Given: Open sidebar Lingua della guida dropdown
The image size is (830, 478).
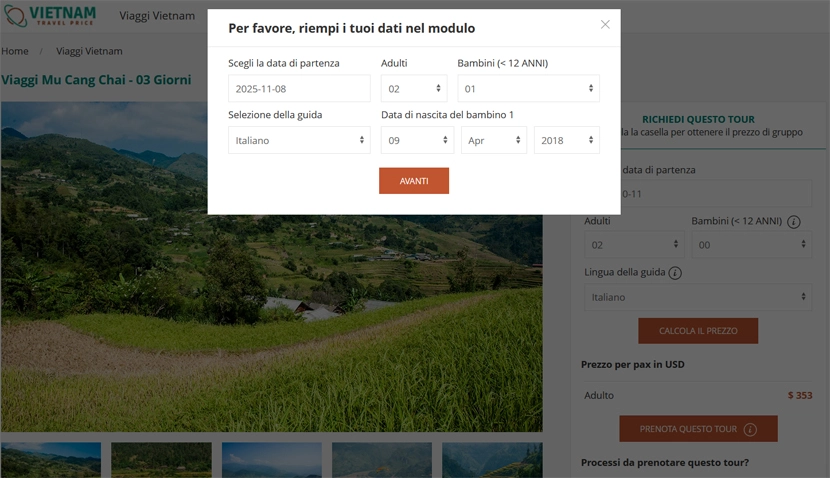Looking at the screenshot, I should (x=698, y=297).
